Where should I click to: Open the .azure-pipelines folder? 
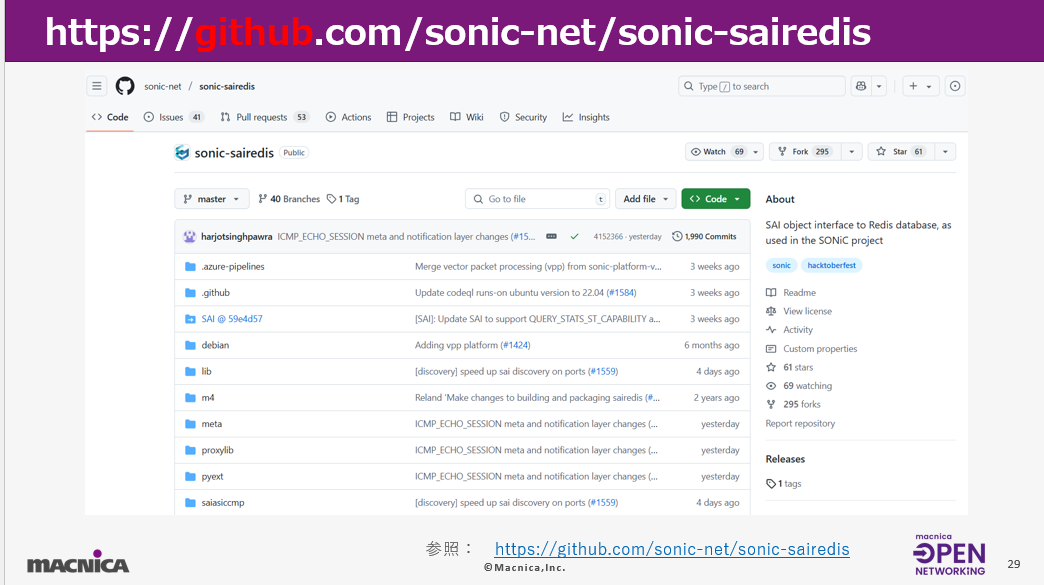(x=233, y=266)
